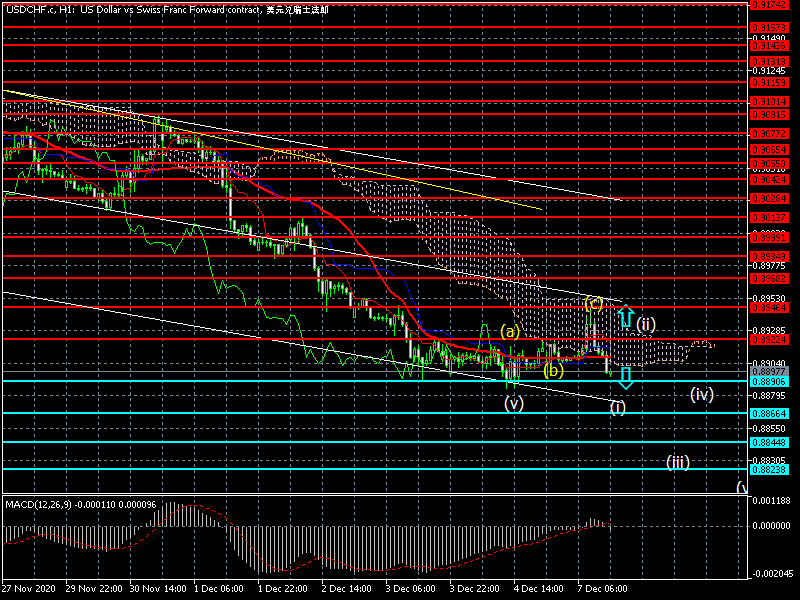Click the red price label 0.89224
This screenshot has width=800, height=600.
769,339
